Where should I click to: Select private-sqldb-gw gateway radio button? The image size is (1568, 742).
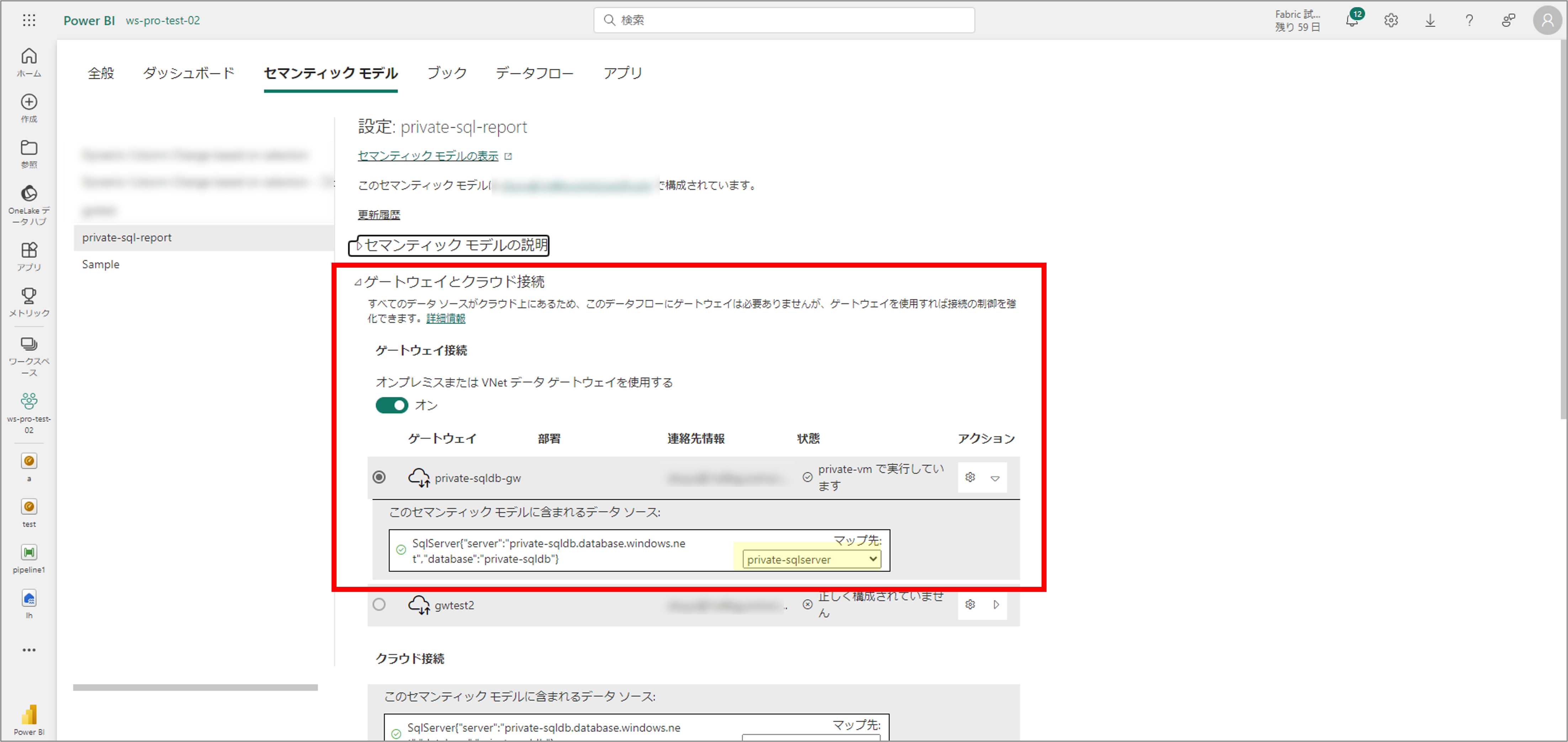(x=379, y=477)
